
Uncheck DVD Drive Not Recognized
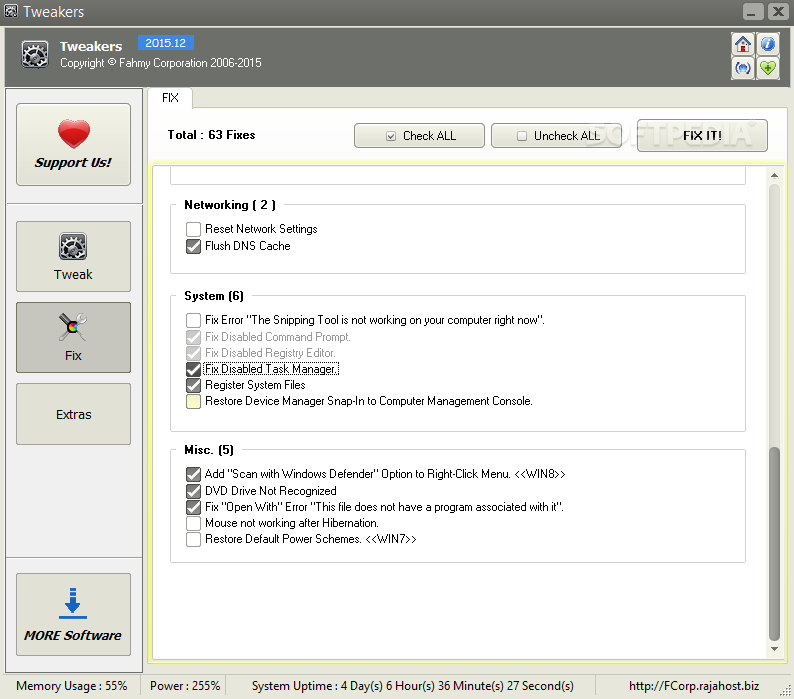[x=193, y=491]
